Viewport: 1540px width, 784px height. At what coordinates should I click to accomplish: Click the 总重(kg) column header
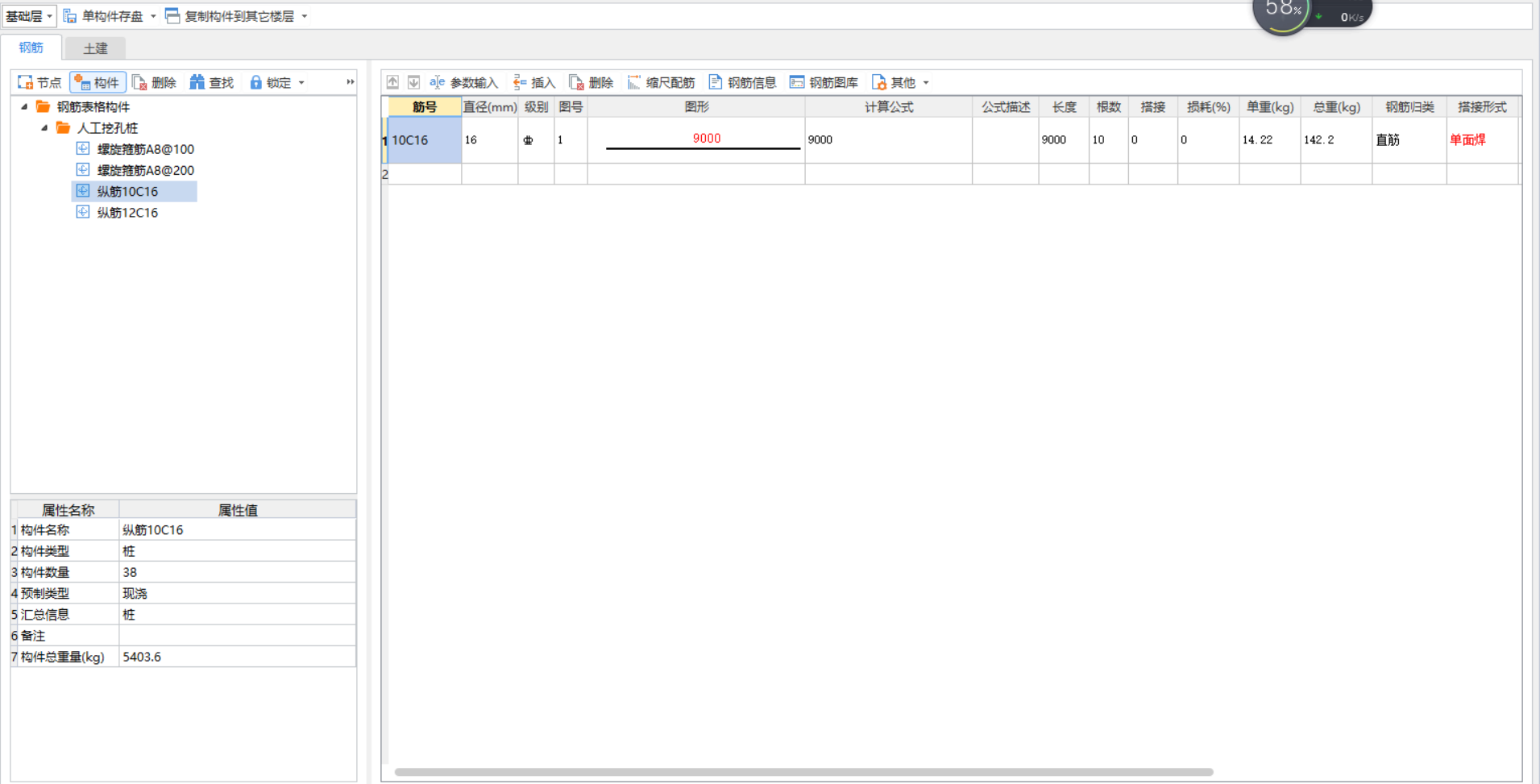[1336, 107]
